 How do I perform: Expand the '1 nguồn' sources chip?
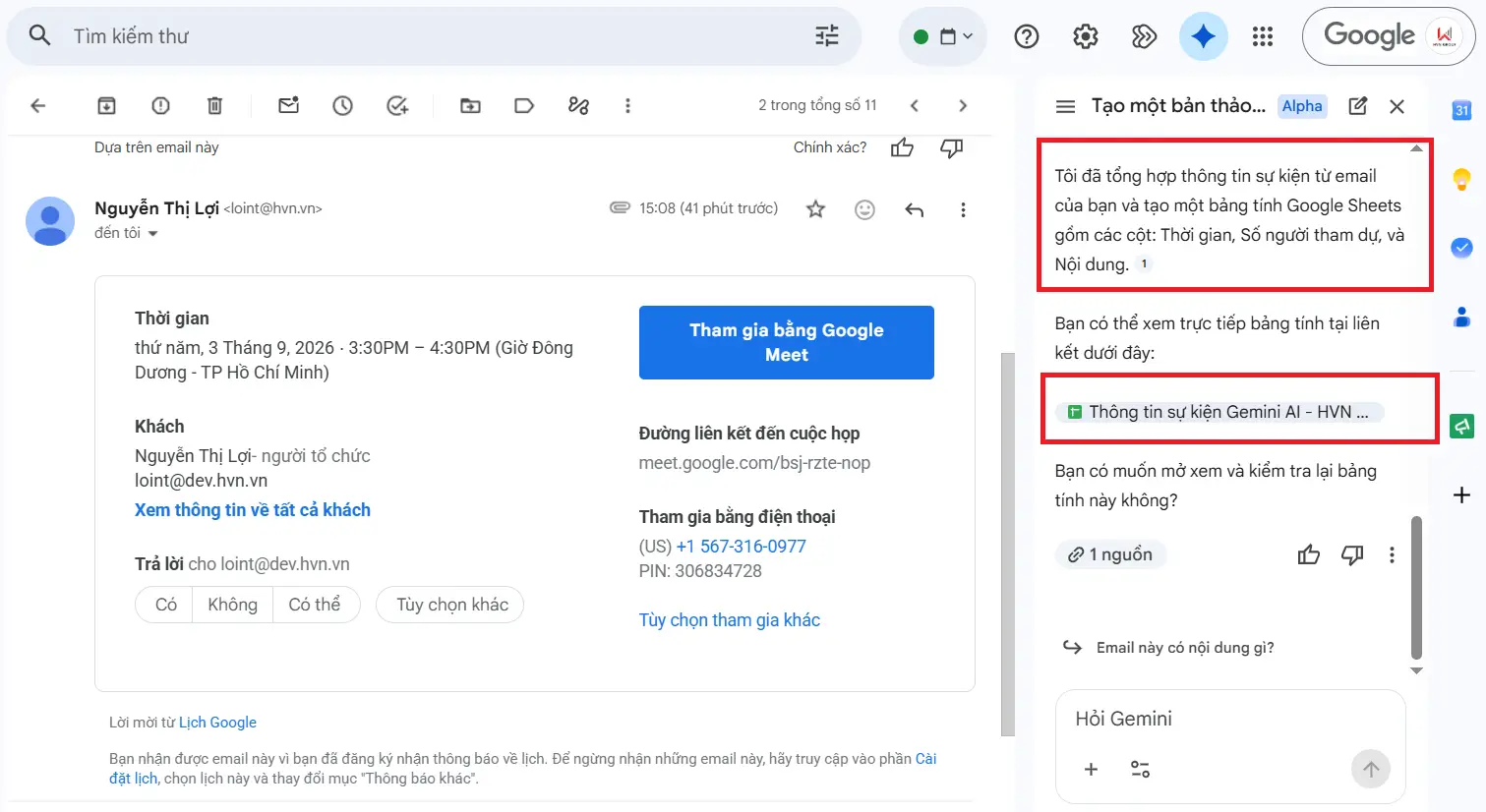pos(1110,554)
